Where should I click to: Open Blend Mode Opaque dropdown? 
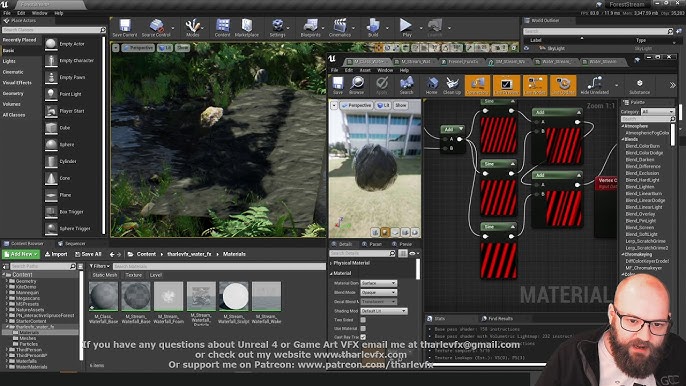[378, 292]
